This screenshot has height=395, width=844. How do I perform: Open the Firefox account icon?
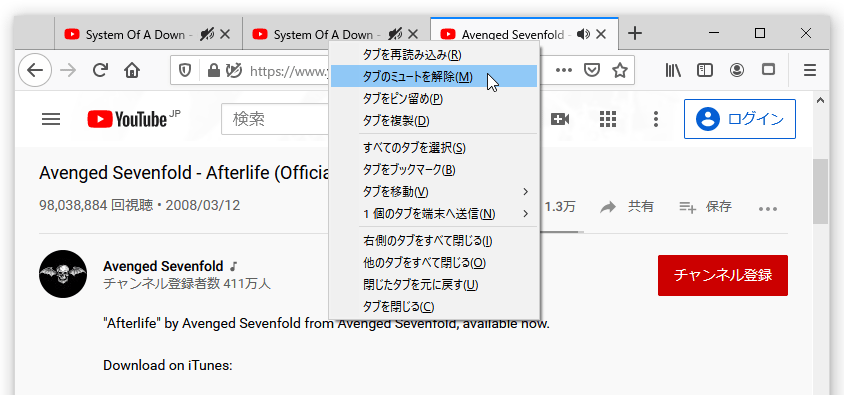coord(736,70)
